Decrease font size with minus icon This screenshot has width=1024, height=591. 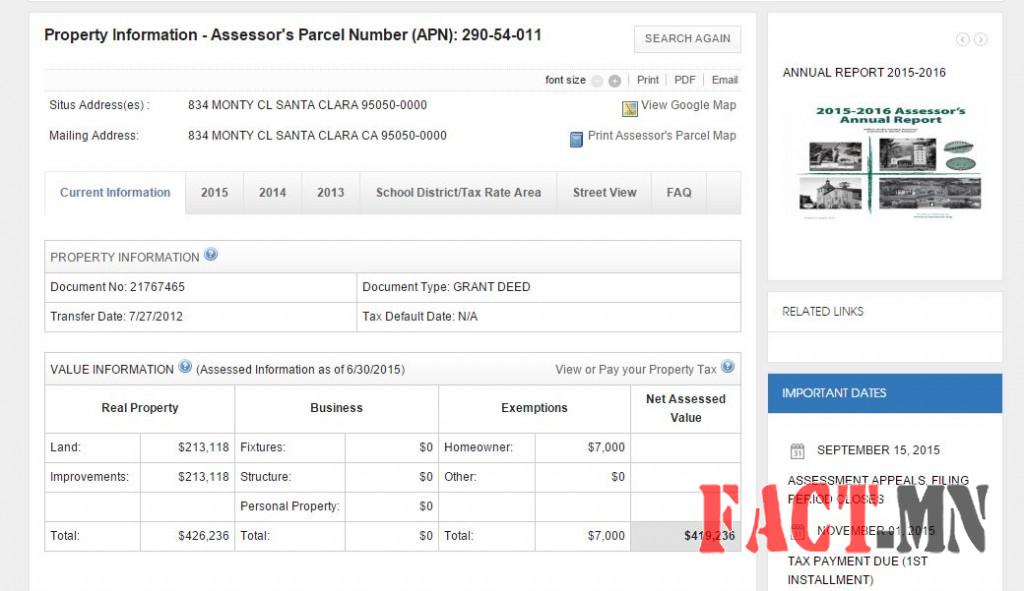597,81
